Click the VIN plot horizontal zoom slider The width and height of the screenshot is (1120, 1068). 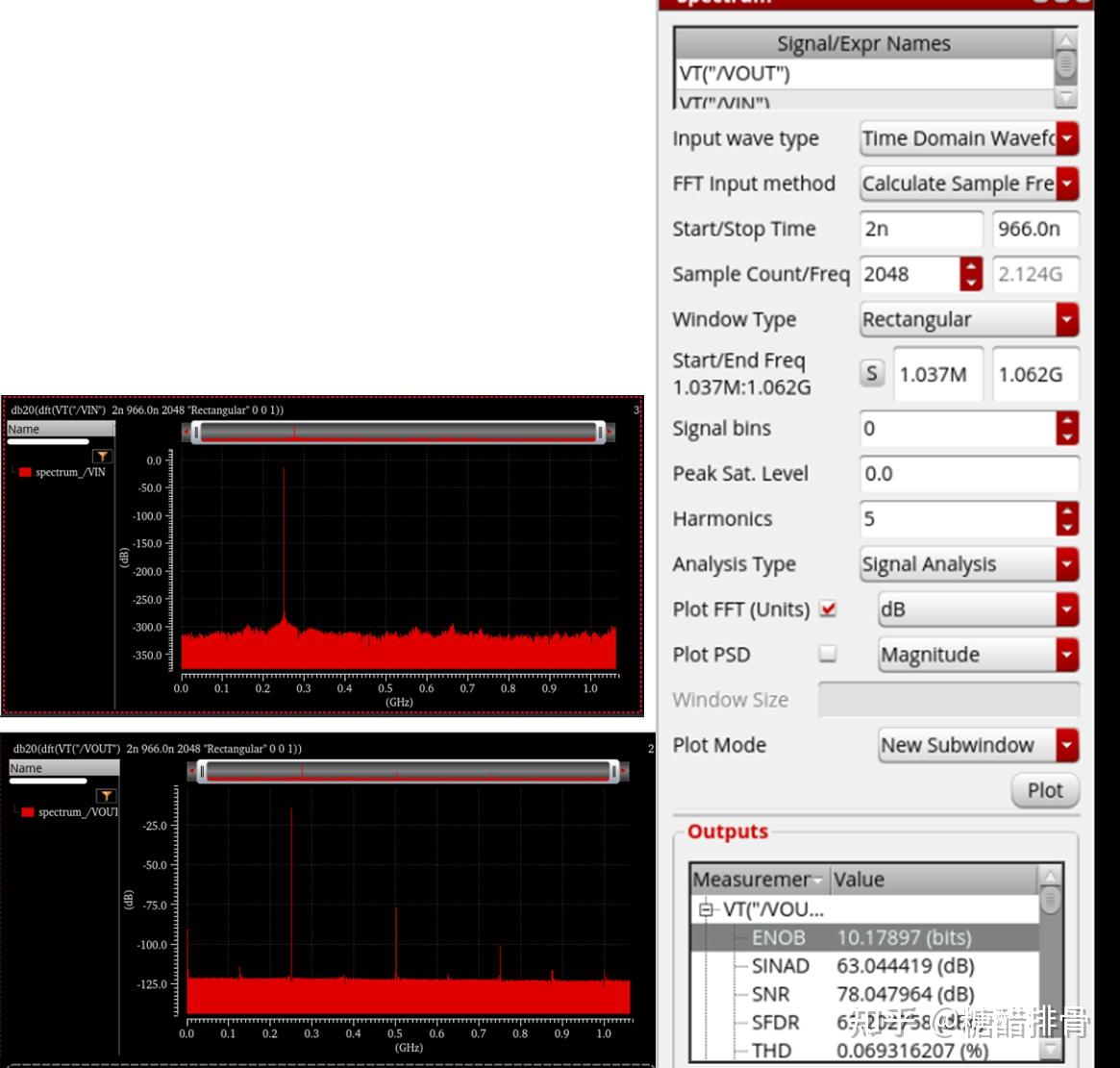(398, 432)
